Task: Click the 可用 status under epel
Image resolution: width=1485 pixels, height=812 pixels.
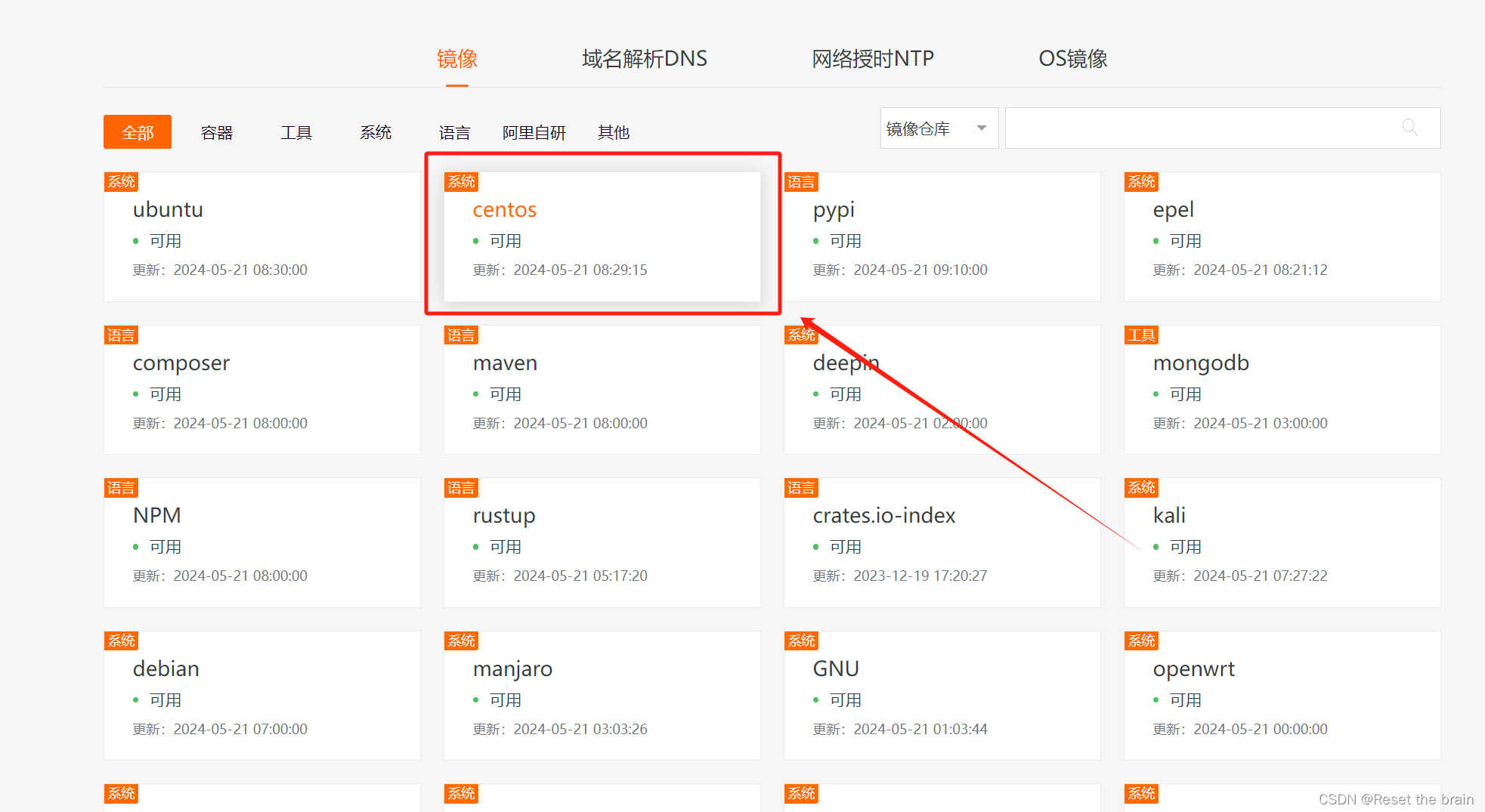Action: (1186, 241)
